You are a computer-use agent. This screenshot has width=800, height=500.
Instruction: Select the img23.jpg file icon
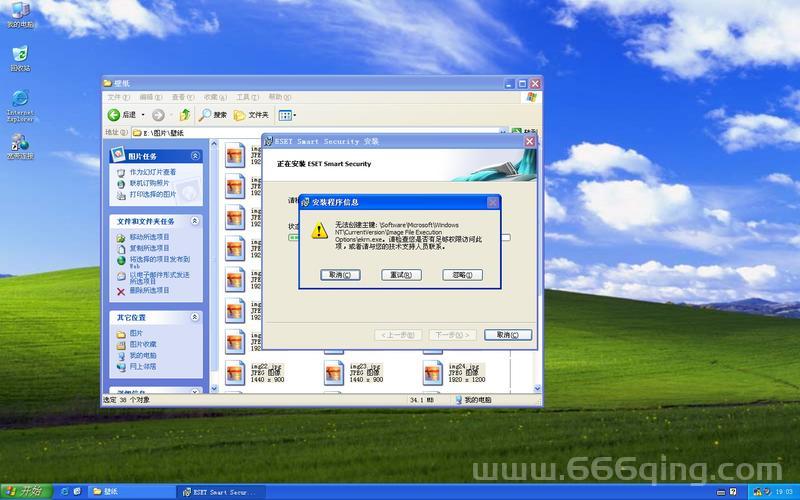tap(334, 373)
